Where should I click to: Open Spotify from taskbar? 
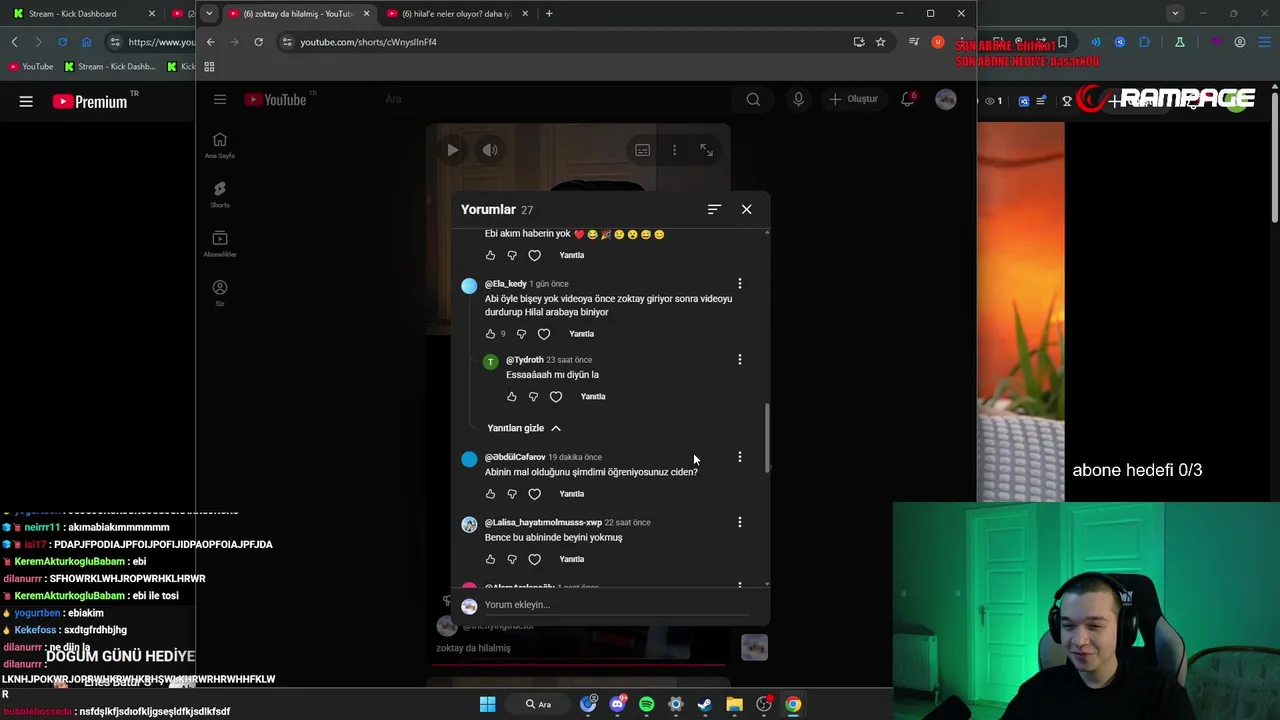(x=646, y=704)
